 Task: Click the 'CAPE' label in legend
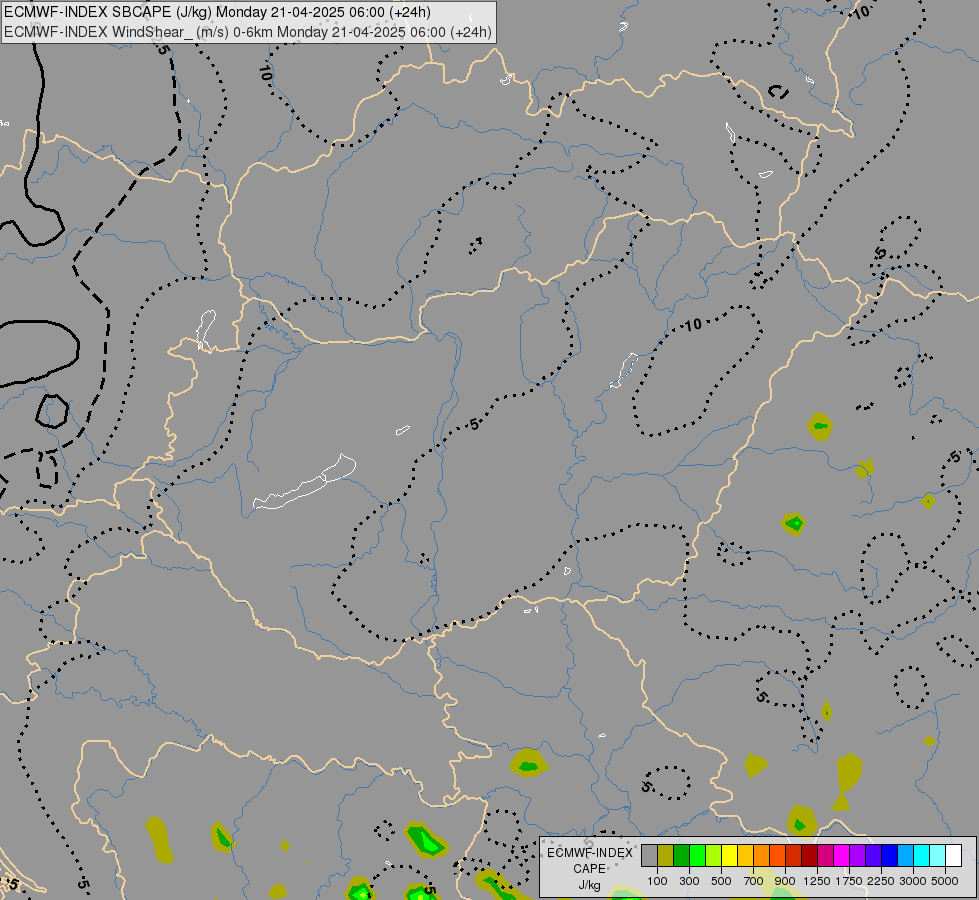click(589, 869)
